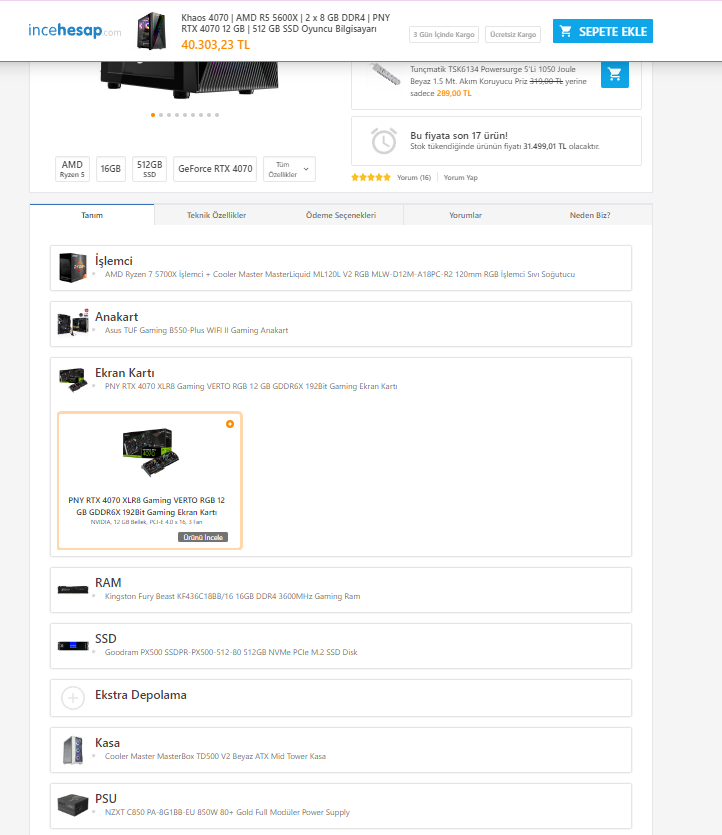722x835 pixels.
Task: Click the Khaos 4070 product title in header
Action: point(285,23)
